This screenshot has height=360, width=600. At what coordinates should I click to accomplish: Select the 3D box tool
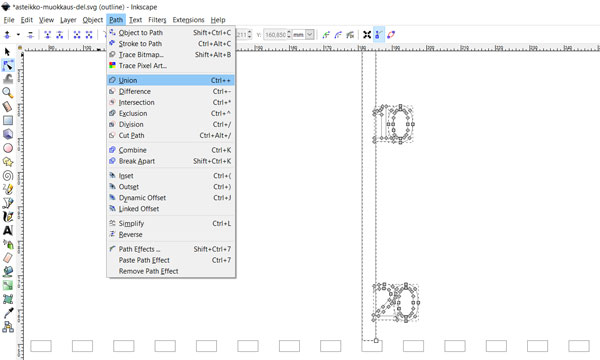[x=8, y=134]
